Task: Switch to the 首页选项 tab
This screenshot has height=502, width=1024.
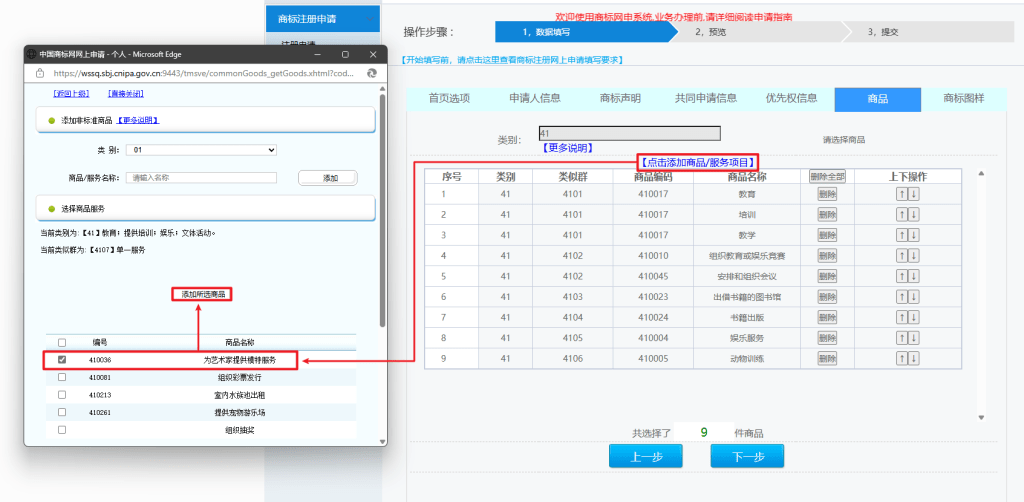Action: click(449, 99)
